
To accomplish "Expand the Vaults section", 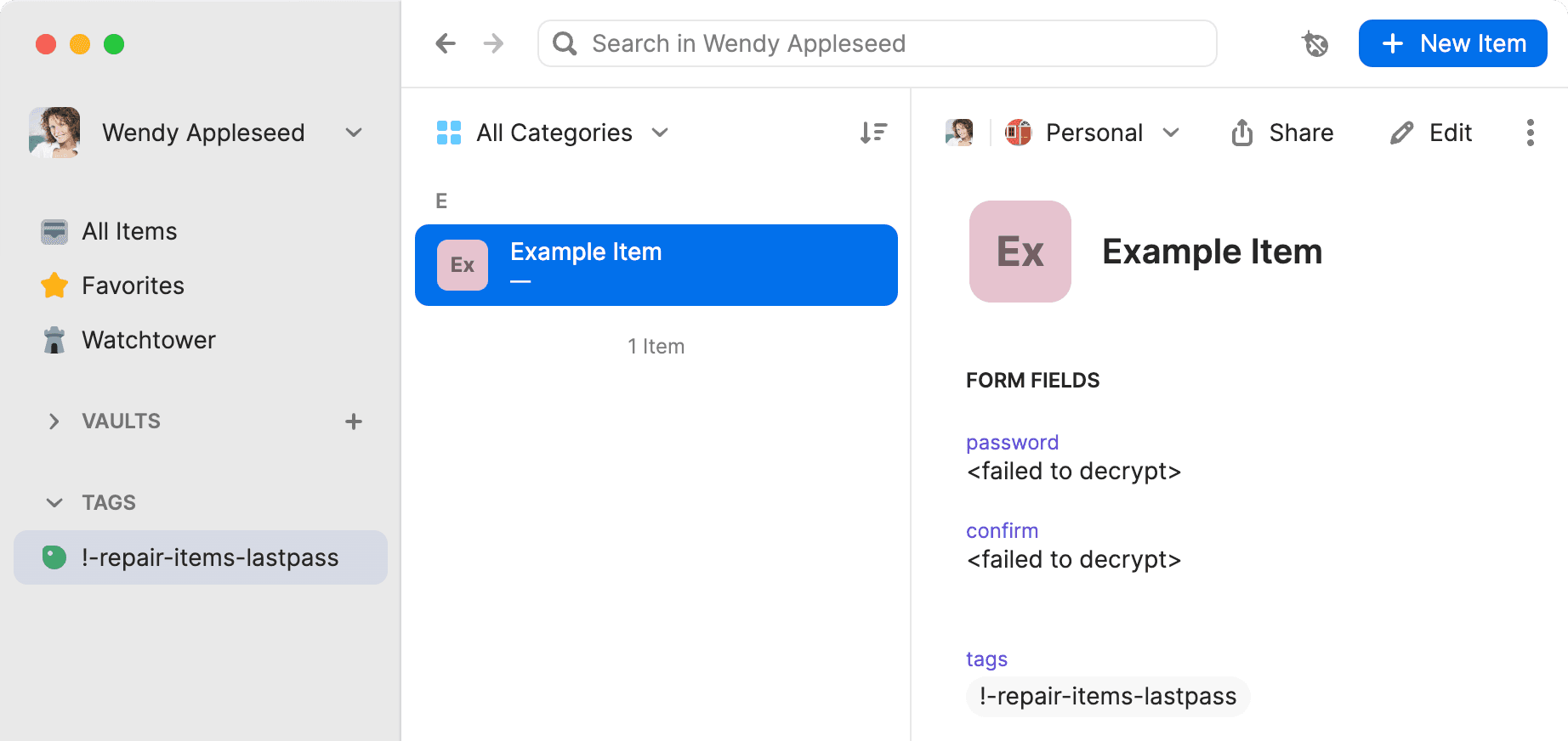I will point(54,421).
